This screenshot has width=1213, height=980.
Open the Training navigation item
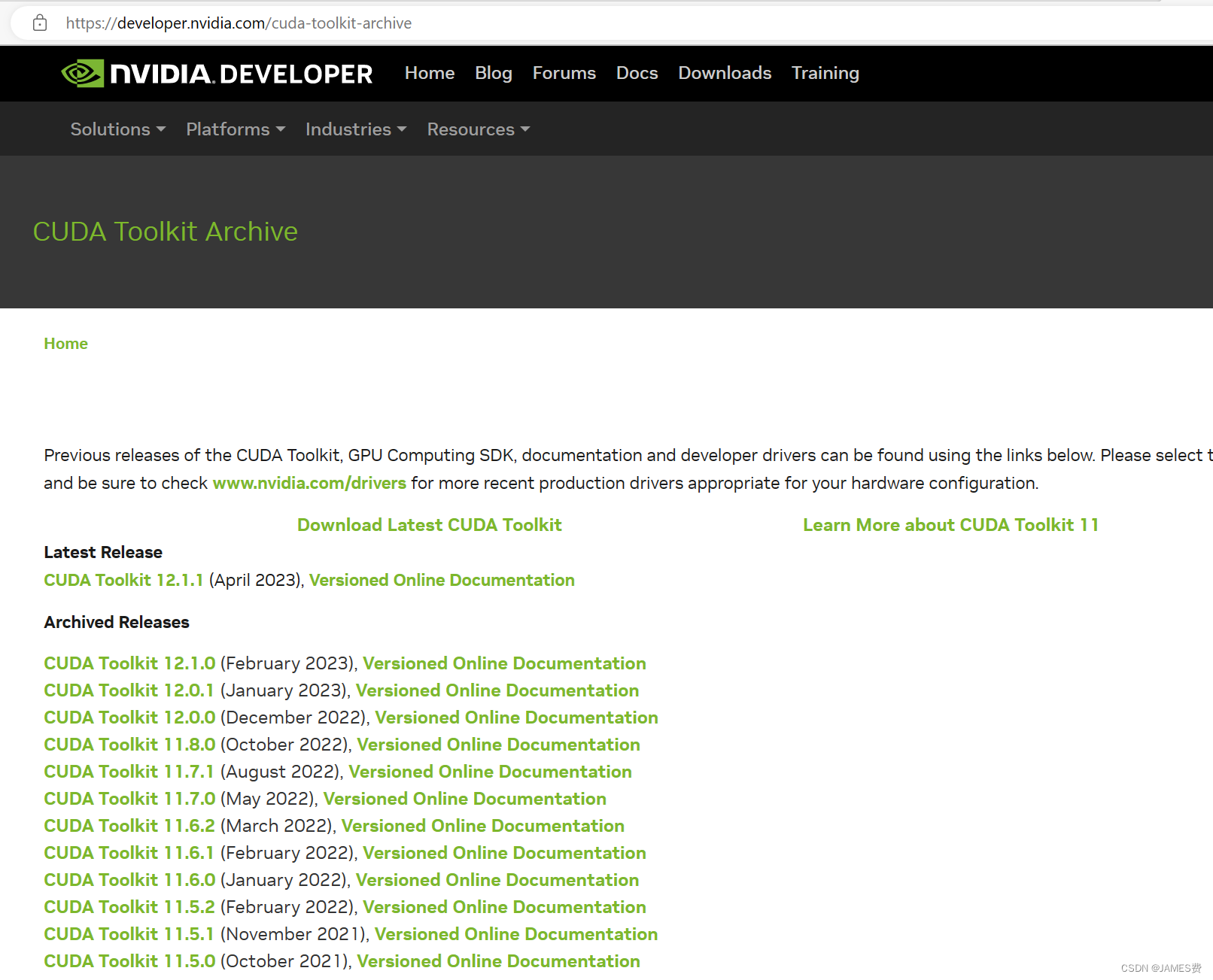(x=825, y=73)
